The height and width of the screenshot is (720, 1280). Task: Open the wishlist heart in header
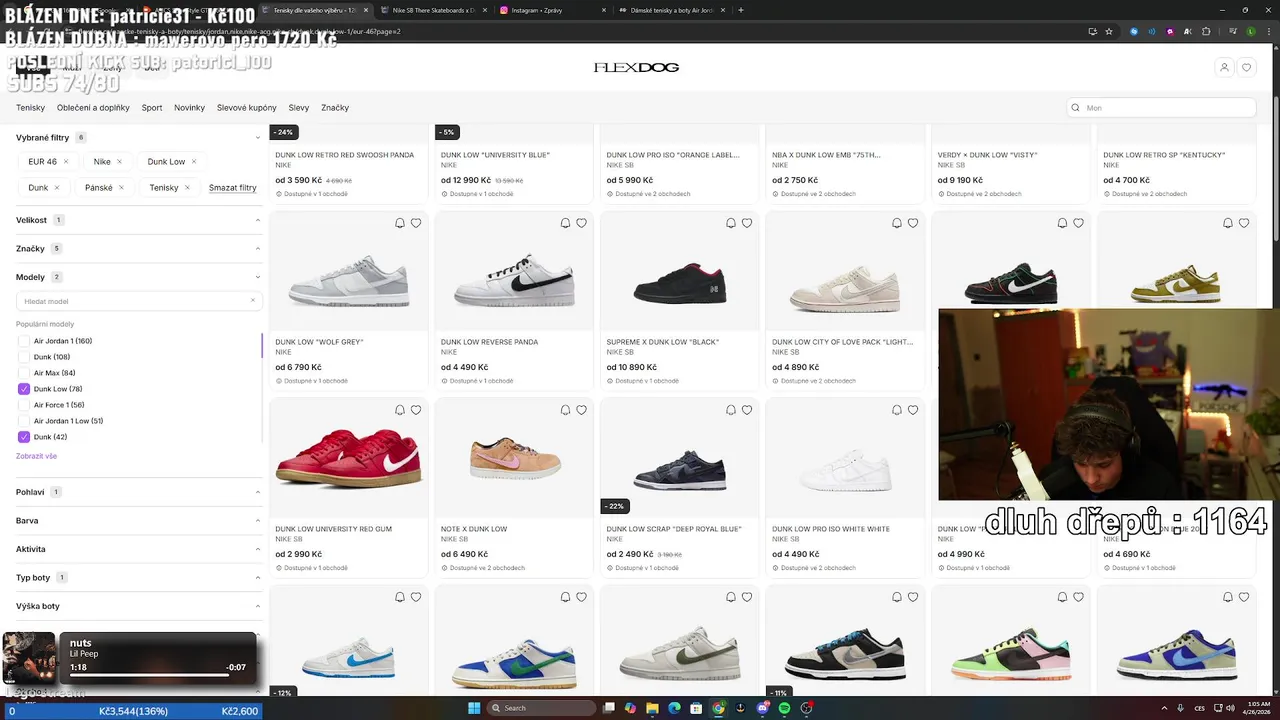pos(1246,67)
